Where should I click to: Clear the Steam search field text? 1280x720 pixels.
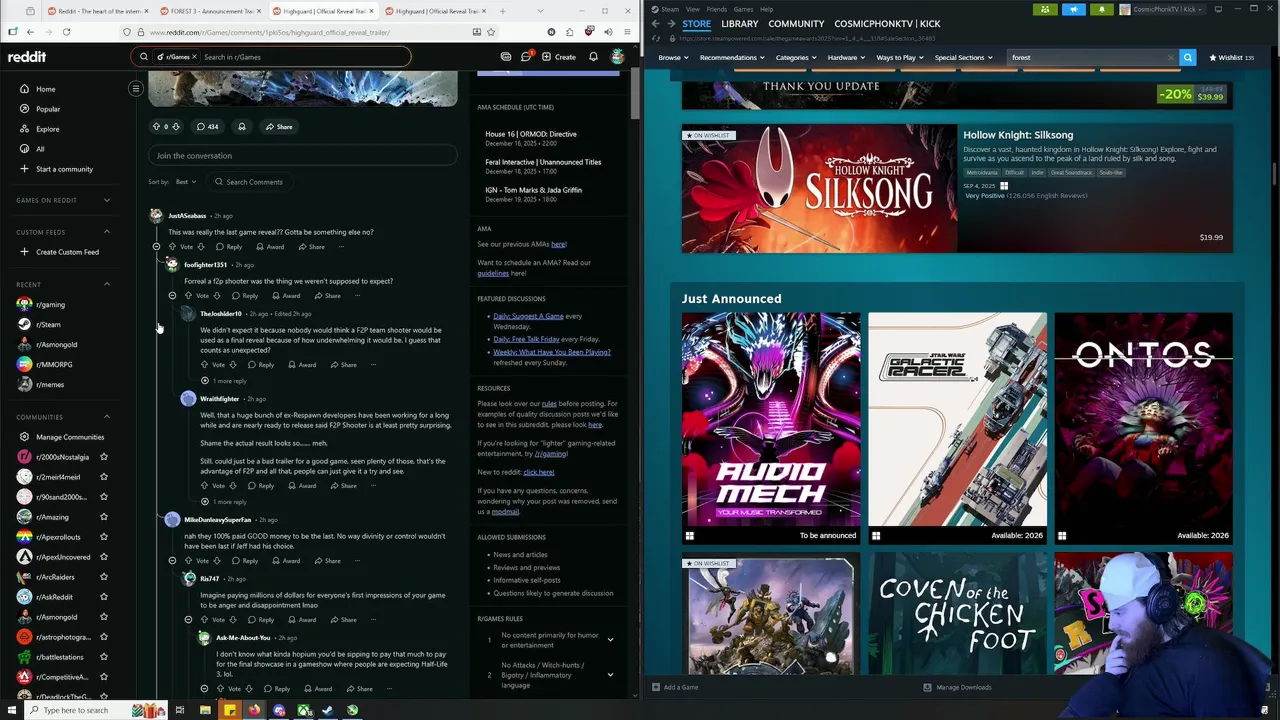[x=1170, y=58]
